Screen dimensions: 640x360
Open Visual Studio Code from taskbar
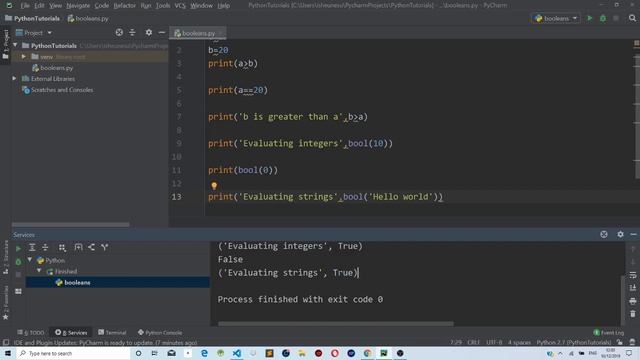pos(237,353)
